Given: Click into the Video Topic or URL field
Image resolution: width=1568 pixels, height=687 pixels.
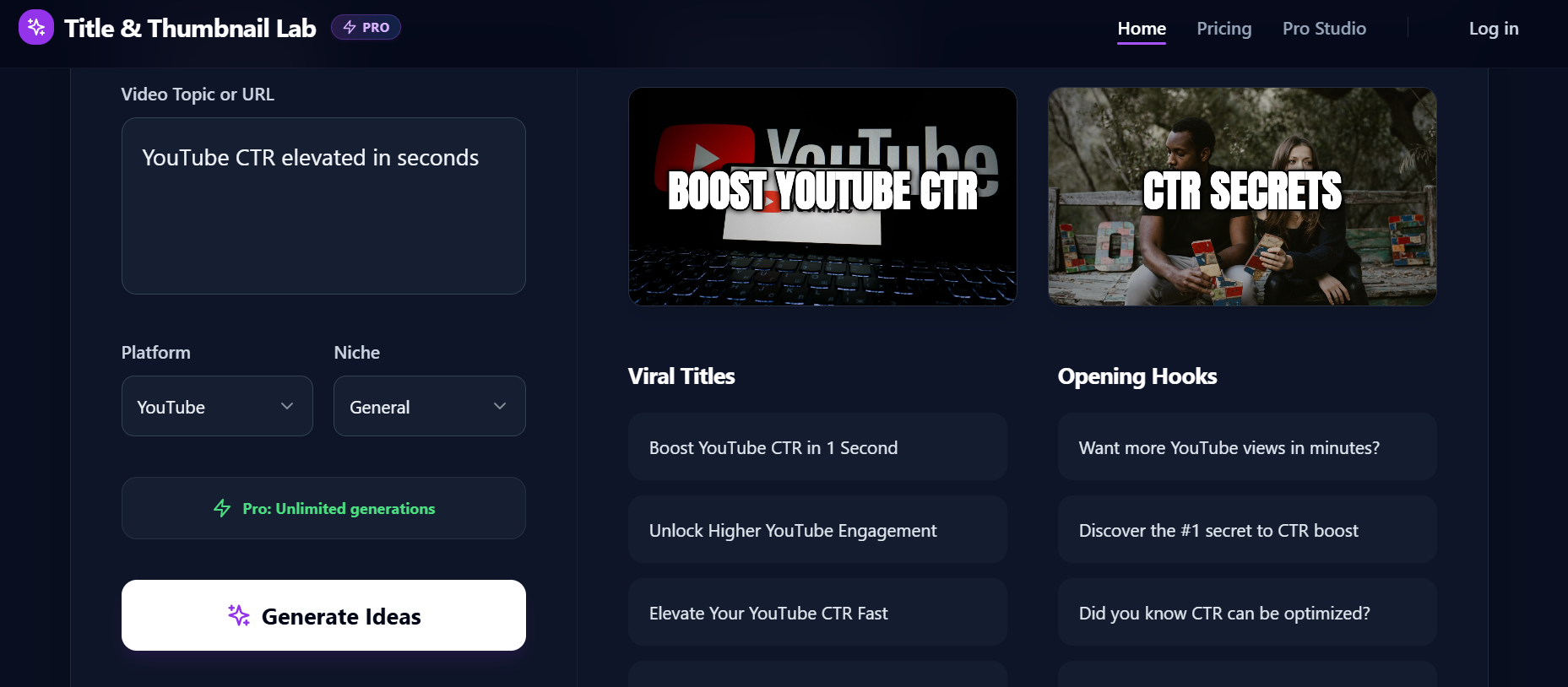Looking at the screenshot, I should tap(323, 206).
